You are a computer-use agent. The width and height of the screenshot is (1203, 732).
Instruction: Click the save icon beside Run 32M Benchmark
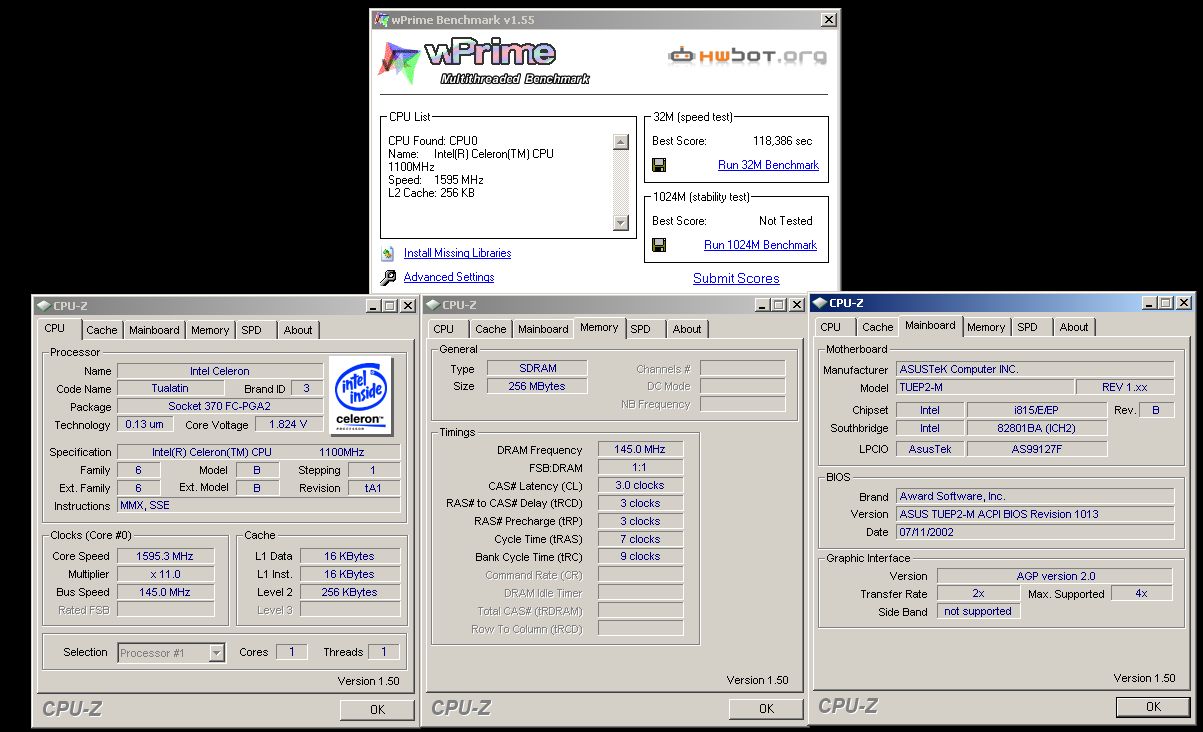click(x=659, y=165)
